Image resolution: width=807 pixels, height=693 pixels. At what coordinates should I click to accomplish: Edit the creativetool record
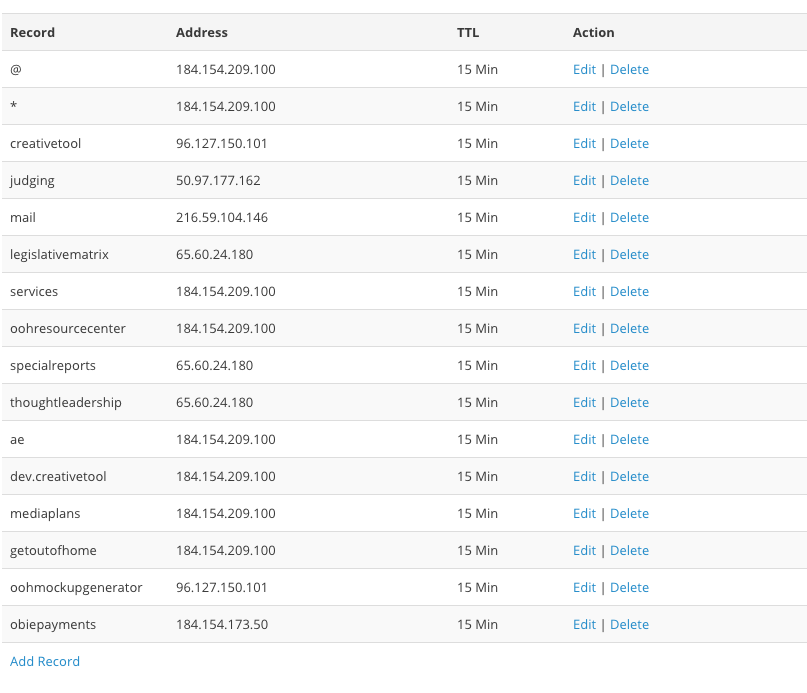584,144
